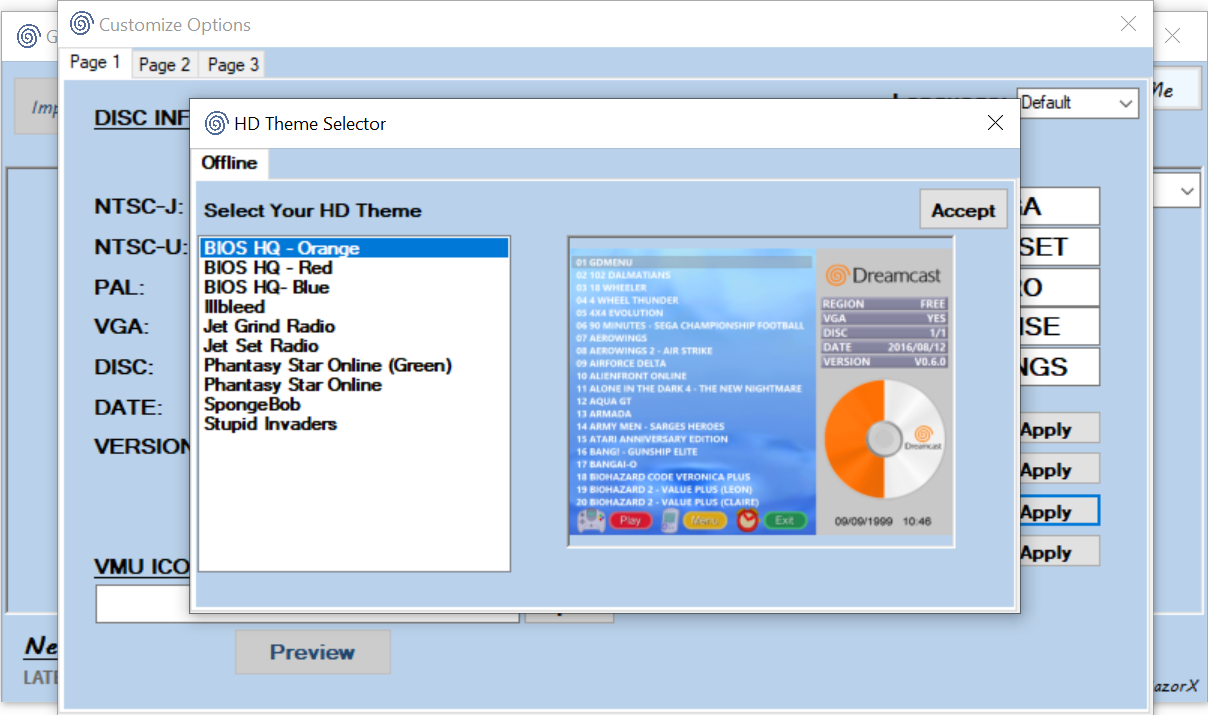The width and height of the screenshot is (1208, 715).
Task: Open Page 2 tab in Customize Options
Action: point(164,65)
